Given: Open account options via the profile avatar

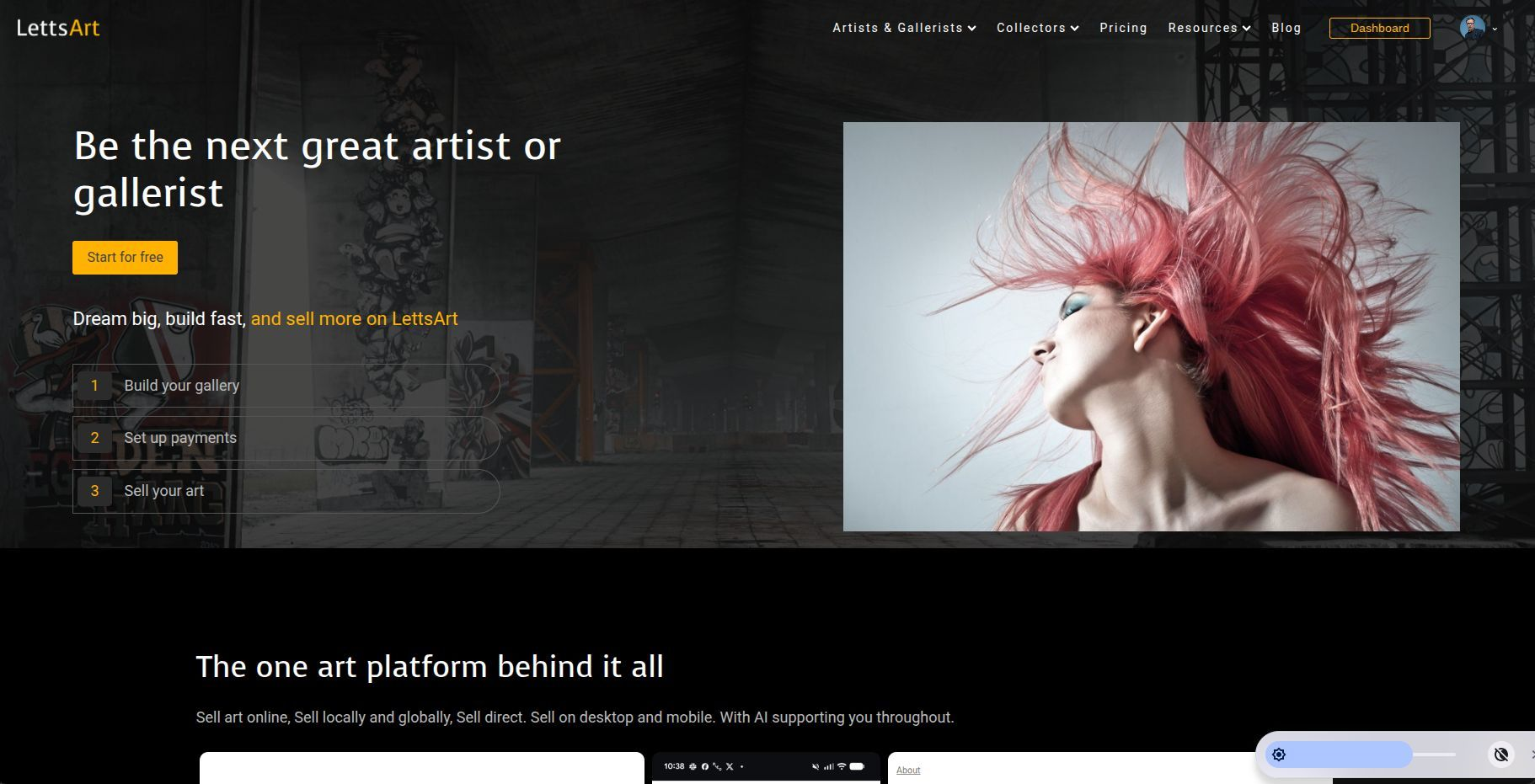Looking at the screenshot, I should (1470, 28).
